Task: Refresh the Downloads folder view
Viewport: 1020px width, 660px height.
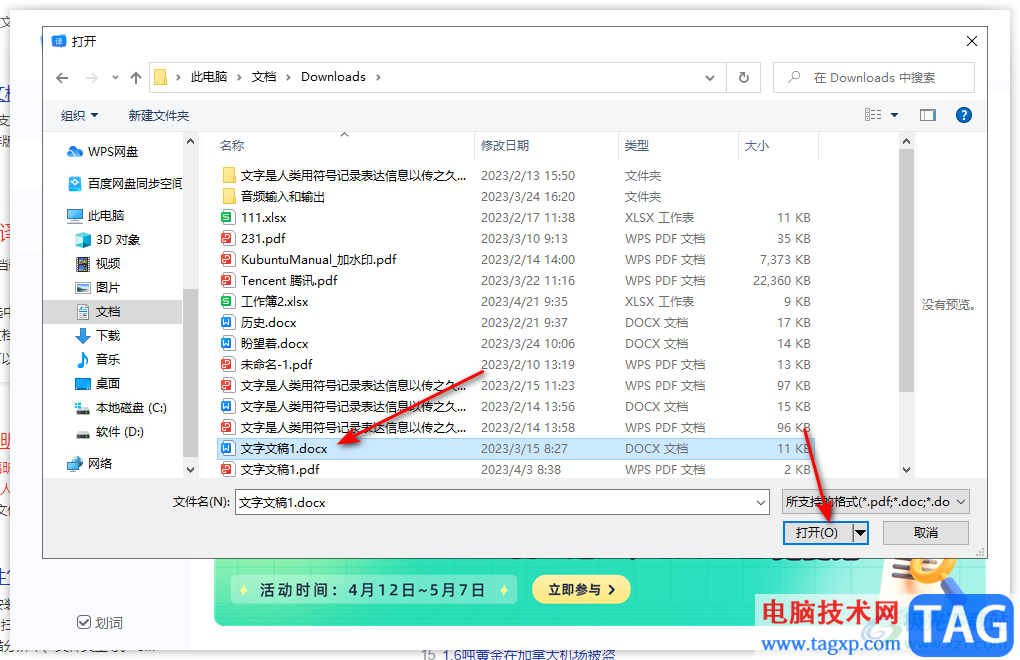Action: tap(744, 77)
